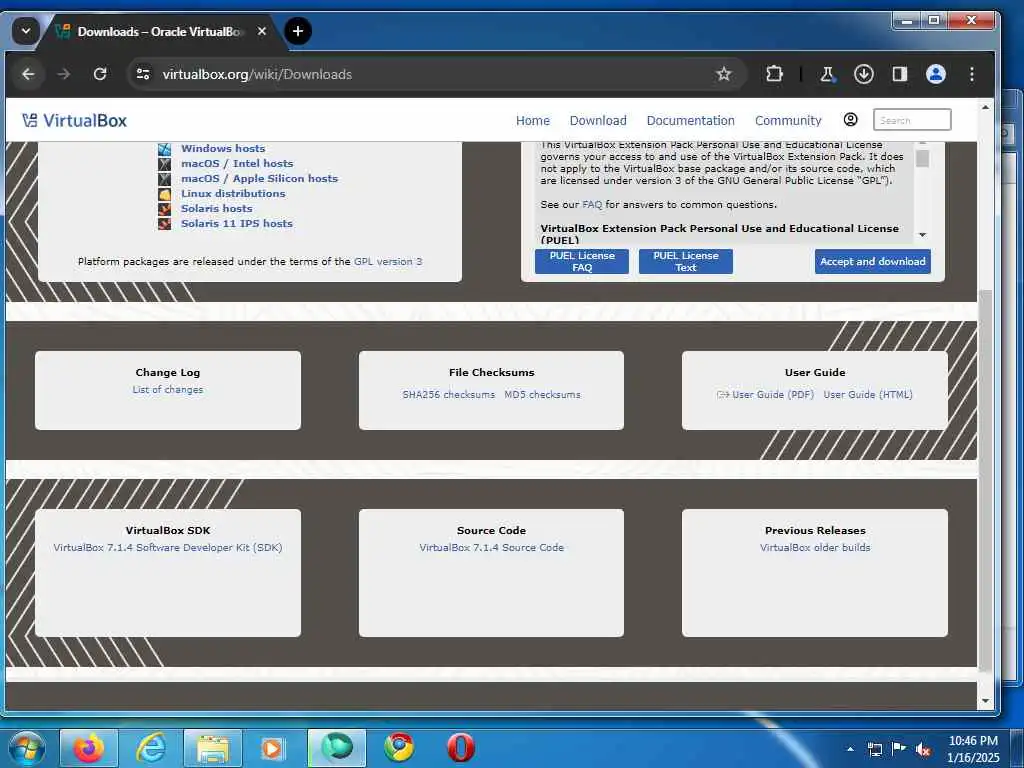Click the page scrollbar up arrow
The width and height of the screenshot is (1024, 768).
pos(985,107)
